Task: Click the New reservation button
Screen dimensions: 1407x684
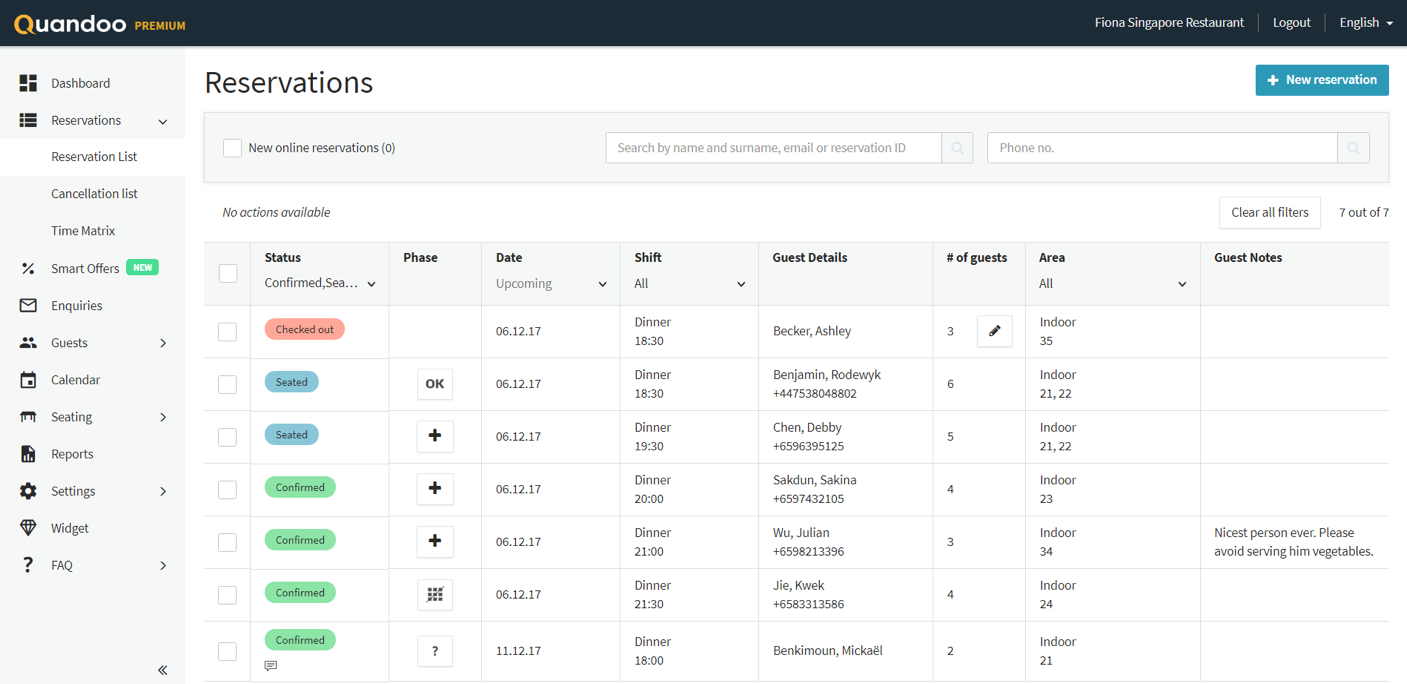Action: pyautogui.click(x=1321, y=80)
